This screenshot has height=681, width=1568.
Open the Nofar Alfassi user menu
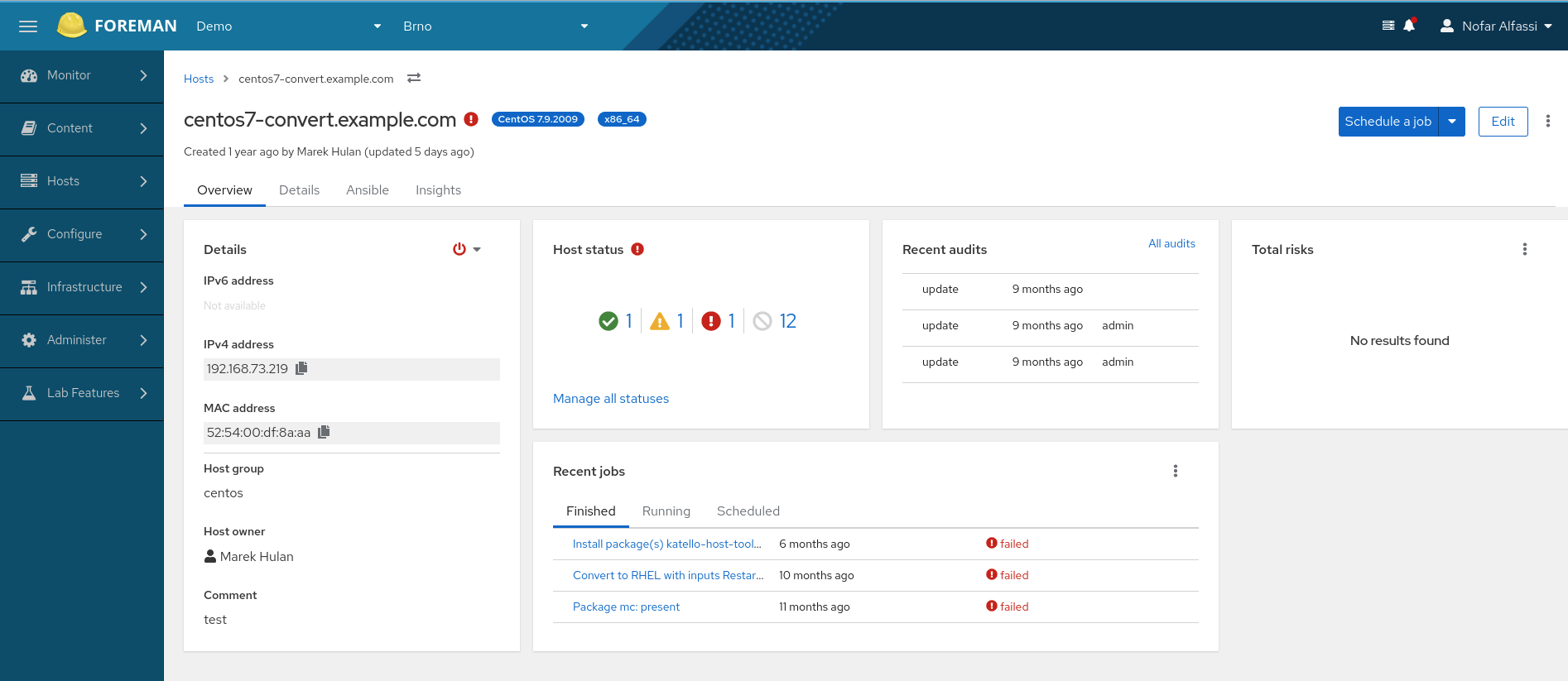pos(1497,26)
